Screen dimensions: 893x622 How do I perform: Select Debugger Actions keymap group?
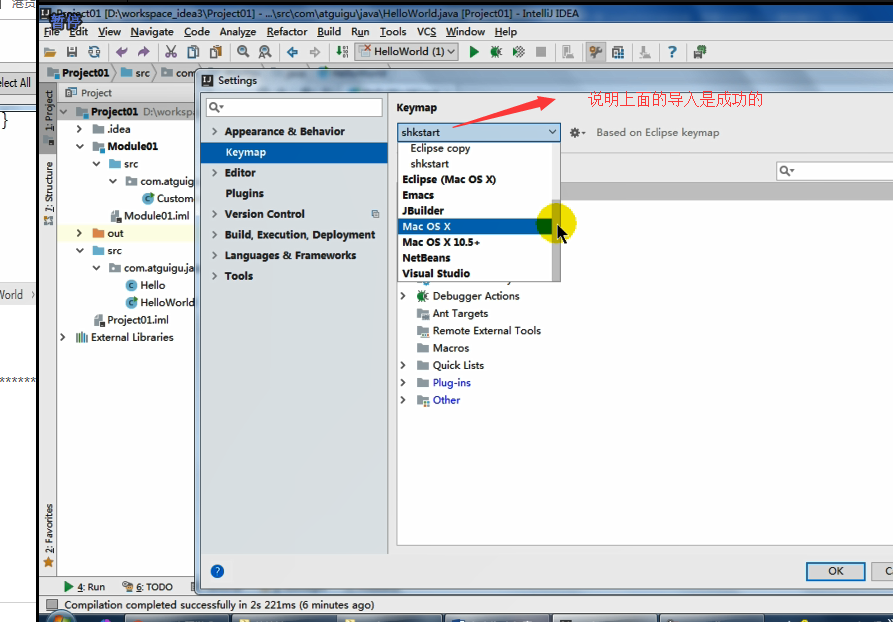pyautogui.click(x=468, y=296)
